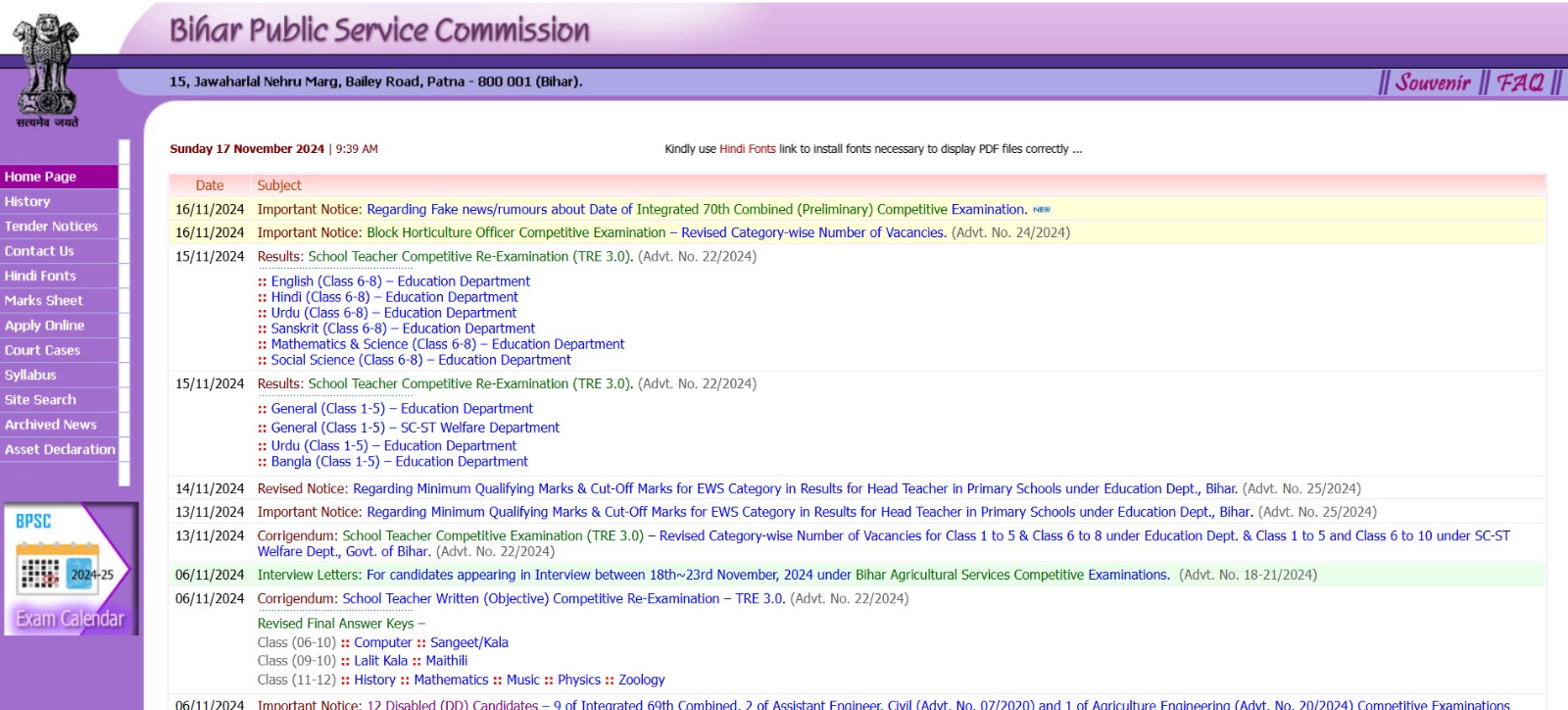Screen dimensions: 1568x710
Task: Open Zoology revised final answer key
Action: pyautogui.click(x=641, y=680)
